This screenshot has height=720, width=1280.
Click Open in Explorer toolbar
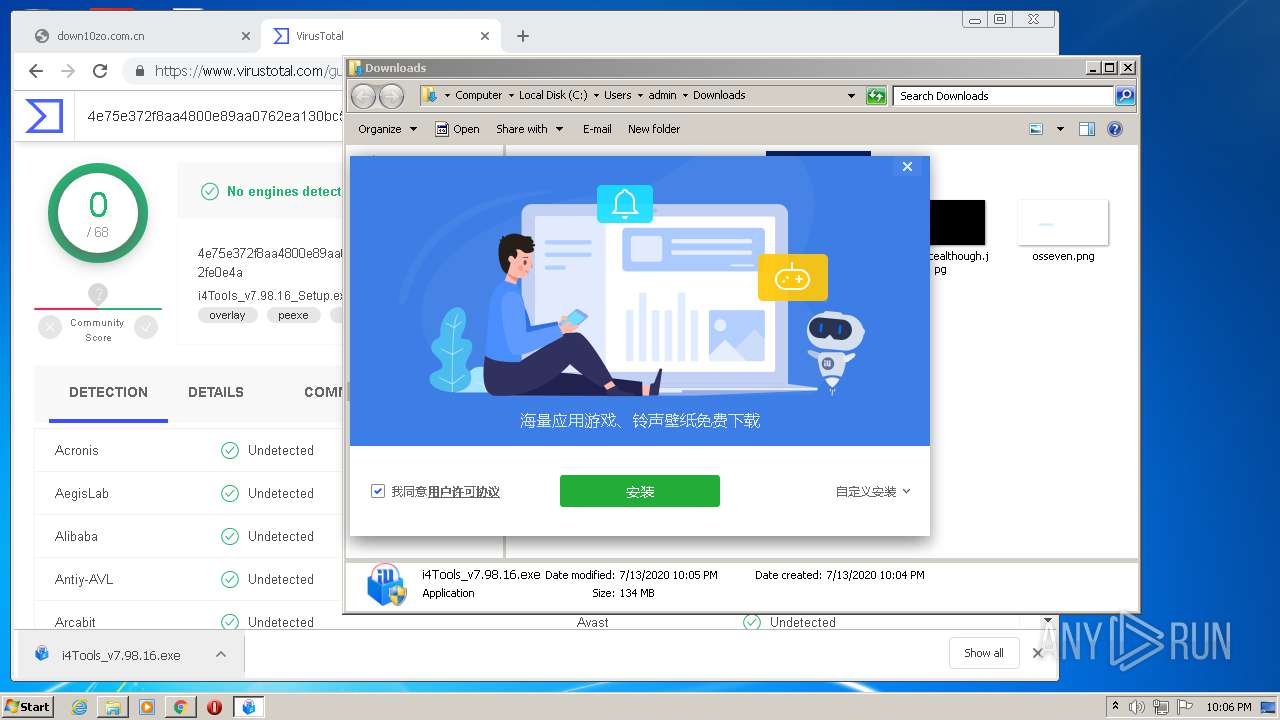click(x=458, y=129)
